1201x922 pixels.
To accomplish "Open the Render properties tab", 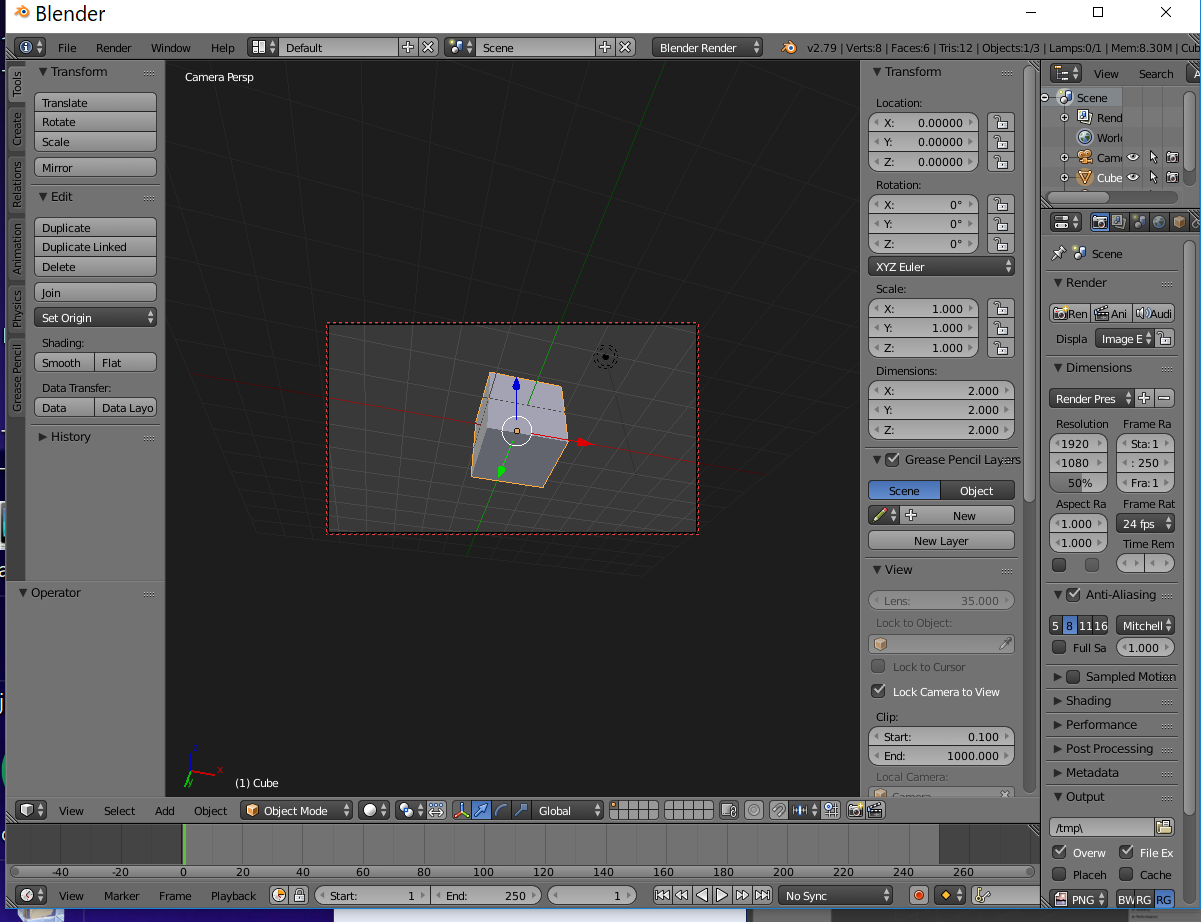I will tap(1099, 222).
